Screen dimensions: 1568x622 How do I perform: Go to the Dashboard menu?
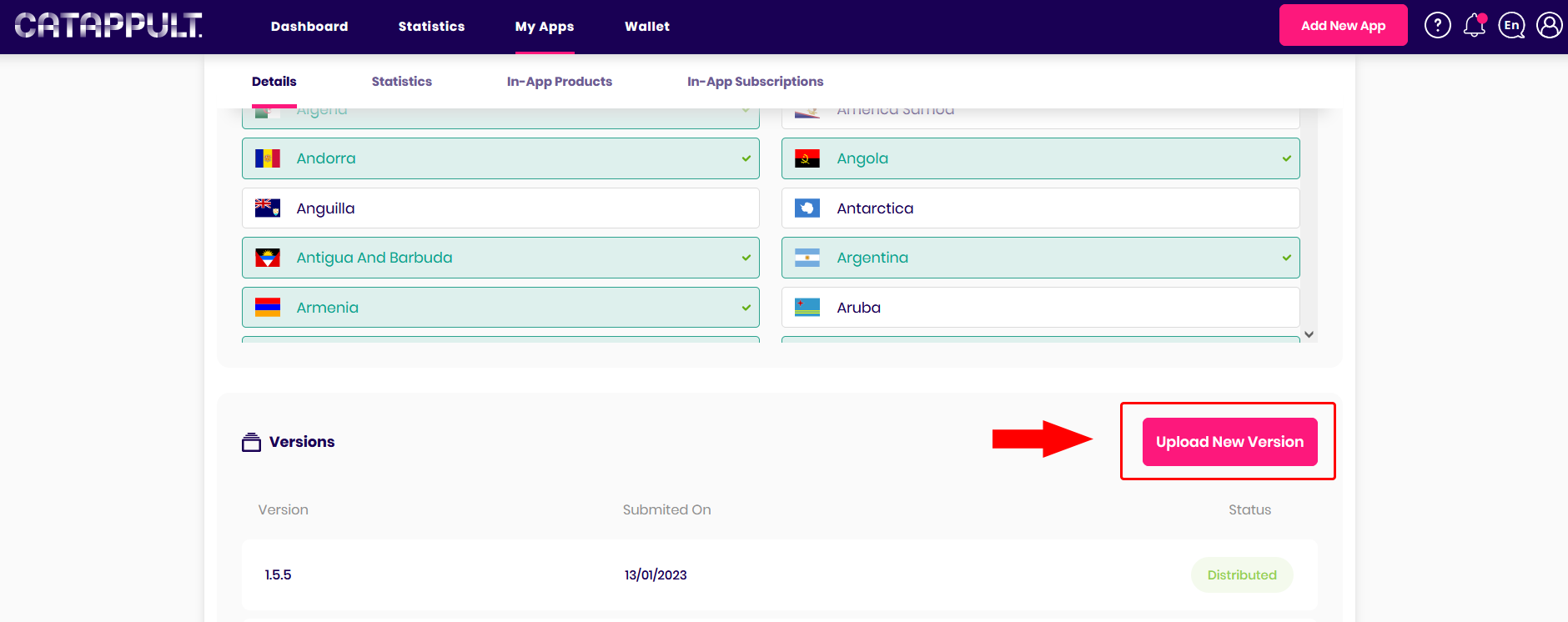(309, 27)
